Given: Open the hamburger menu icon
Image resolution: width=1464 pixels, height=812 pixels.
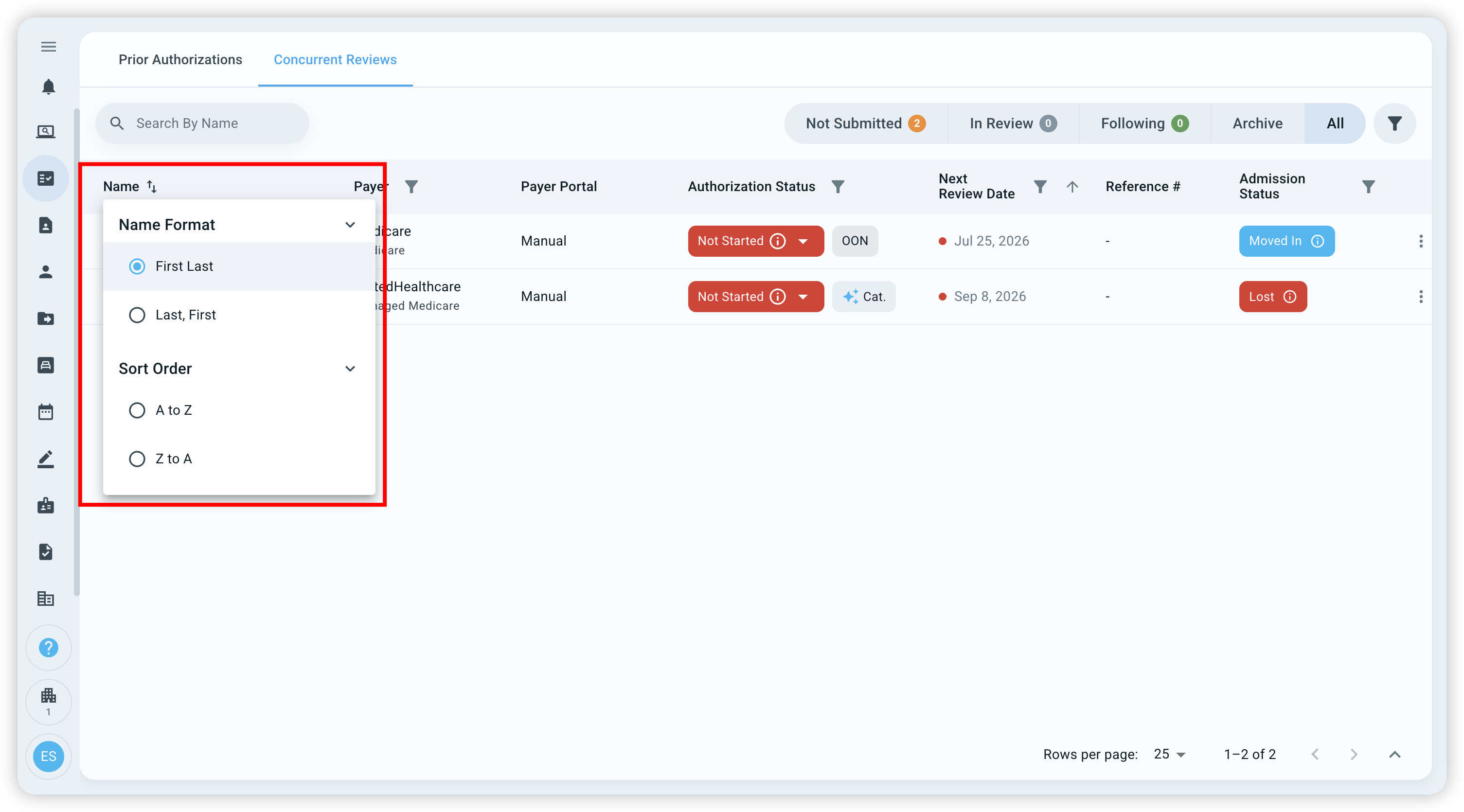Looking at the screenshot, I should click(48, 47).
